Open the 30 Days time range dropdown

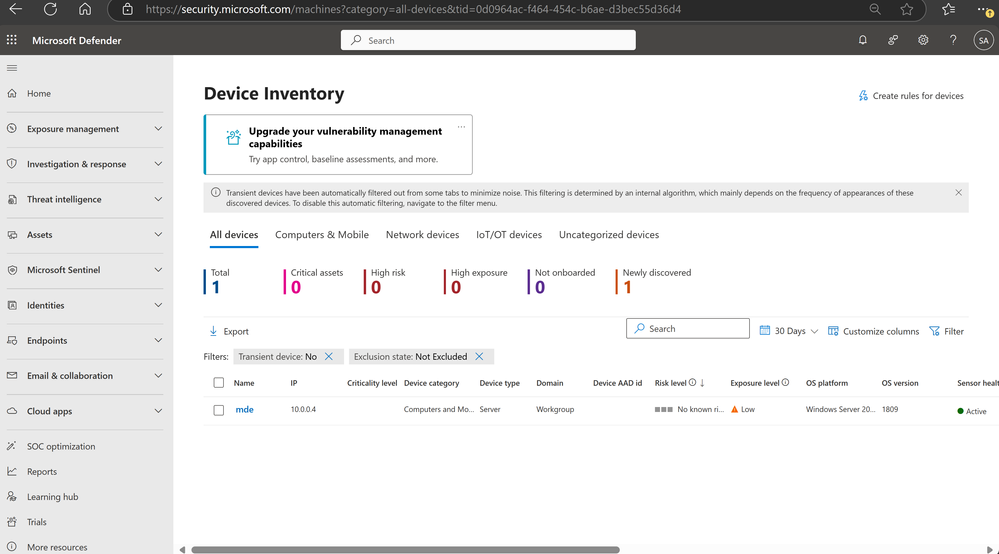(789, 331)
